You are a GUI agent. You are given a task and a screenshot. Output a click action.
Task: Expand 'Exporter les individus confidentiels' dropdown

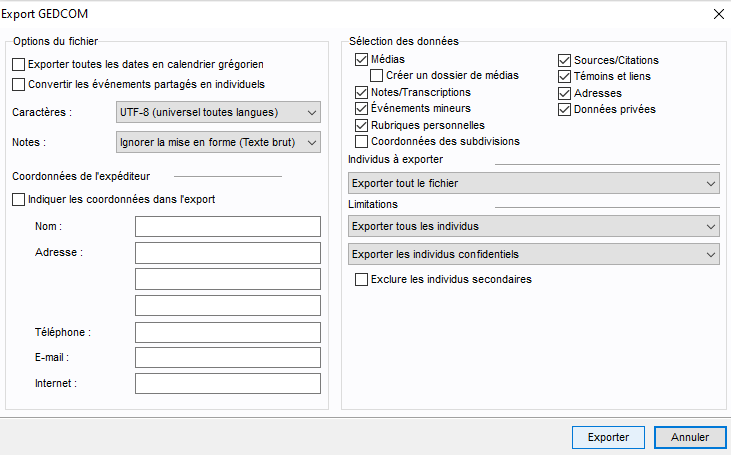534,254
